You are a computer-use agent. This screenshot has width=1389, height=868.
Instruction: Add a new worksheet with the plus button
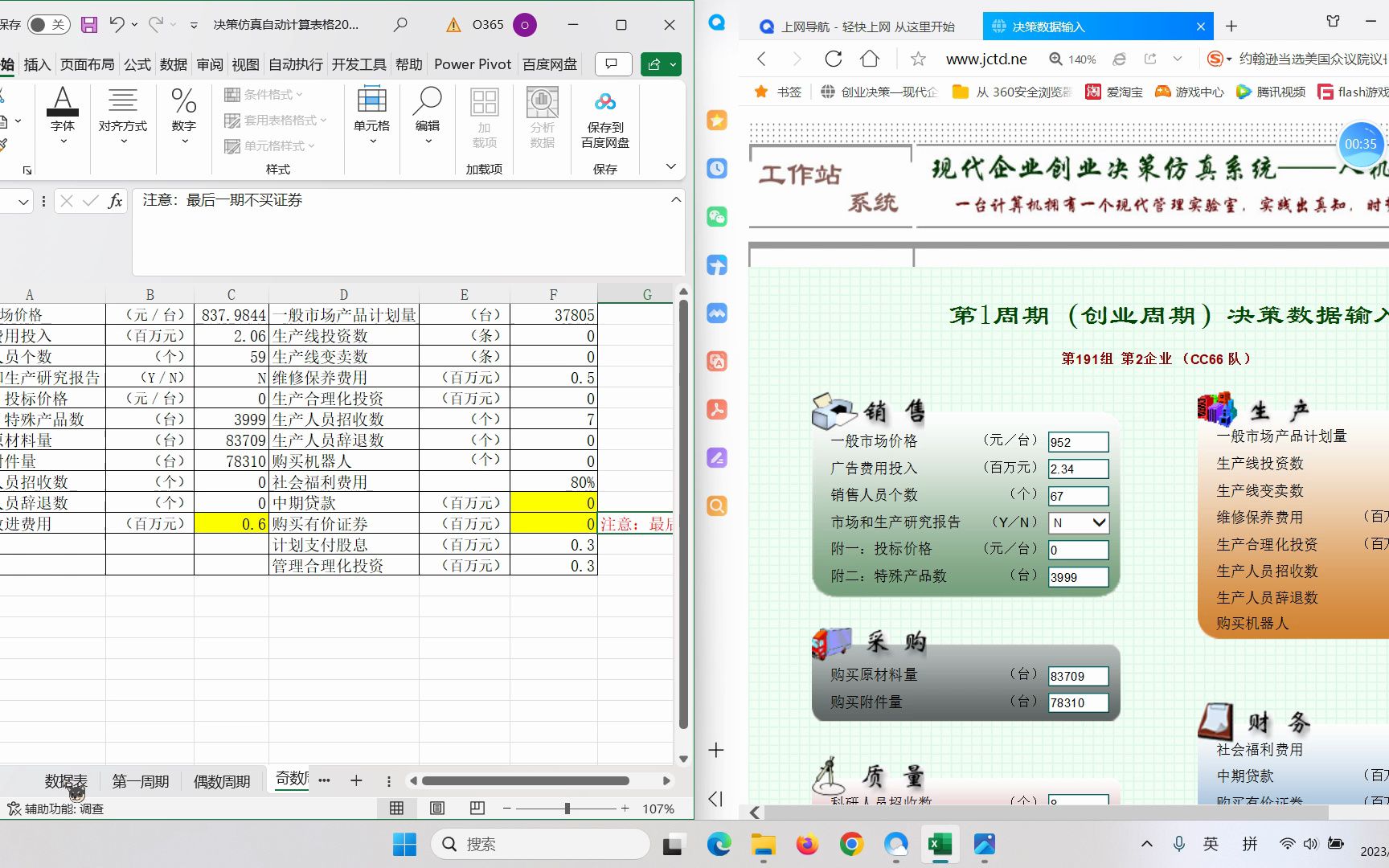(355, 780)
